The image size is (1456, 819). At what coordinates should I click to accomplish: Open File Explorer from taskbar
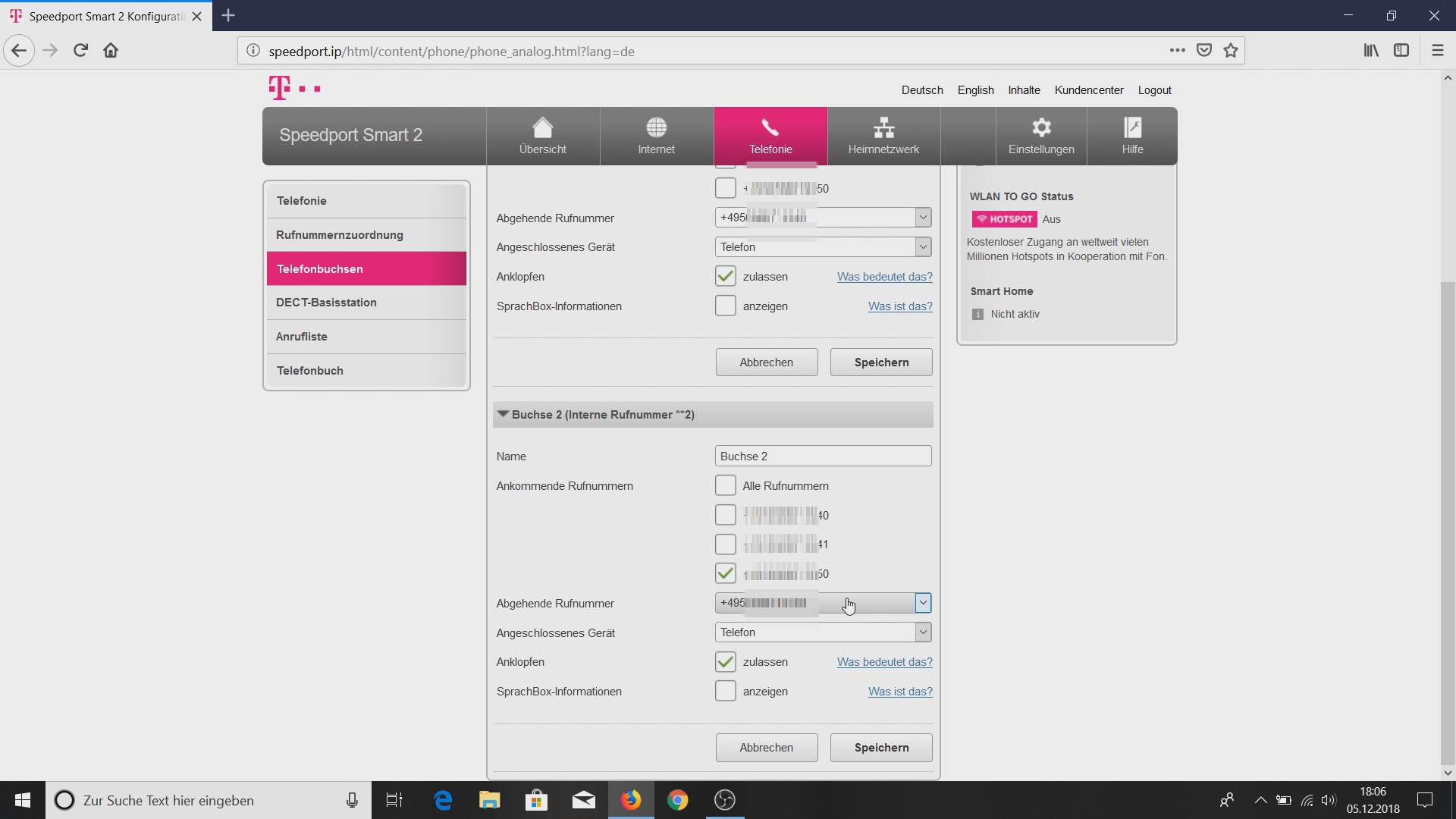coord(490,800)
